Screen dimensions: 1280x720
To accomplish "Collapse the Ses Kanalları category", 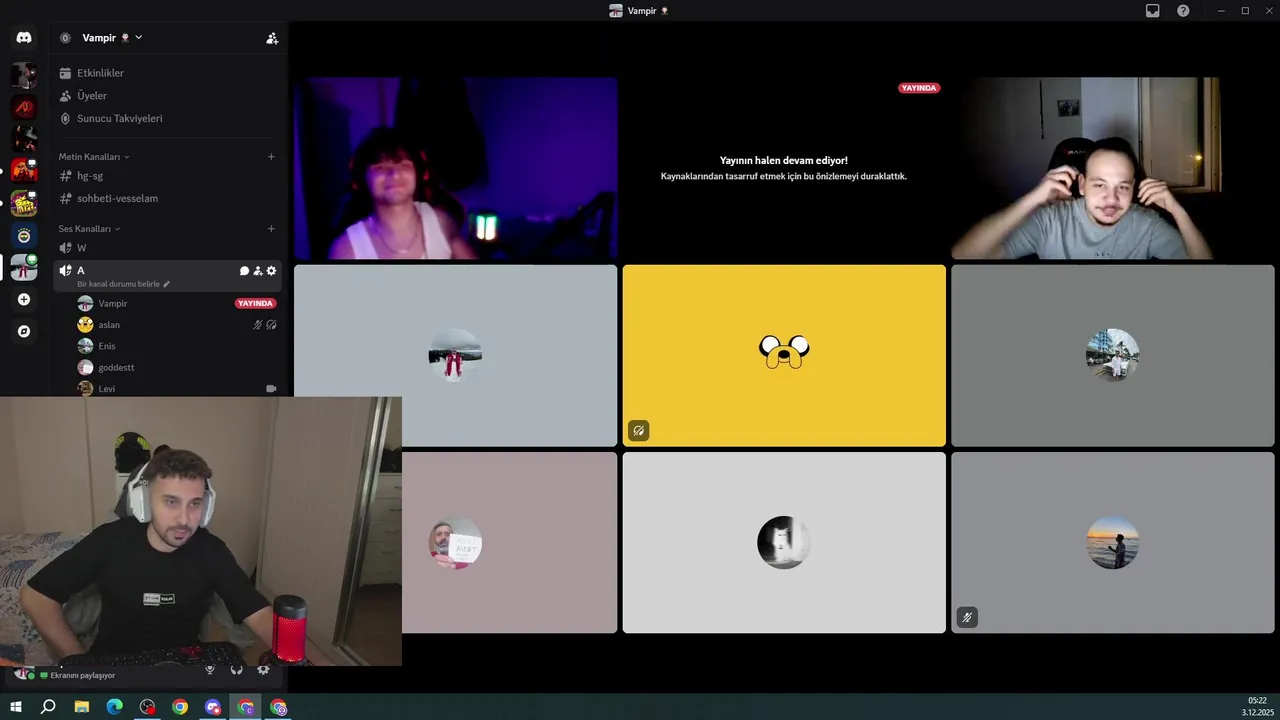I will tap(88, 229).
